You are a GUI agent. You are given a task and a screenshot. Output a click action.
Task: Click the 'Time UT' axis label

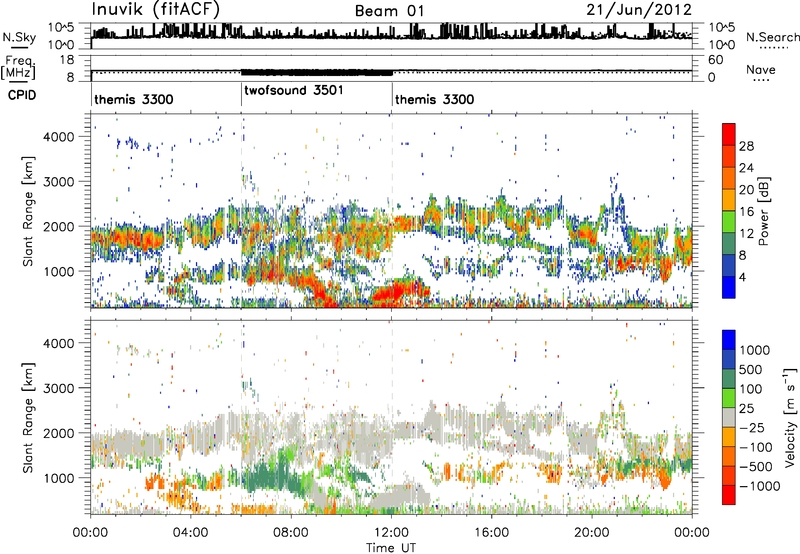tap(391, 548)
